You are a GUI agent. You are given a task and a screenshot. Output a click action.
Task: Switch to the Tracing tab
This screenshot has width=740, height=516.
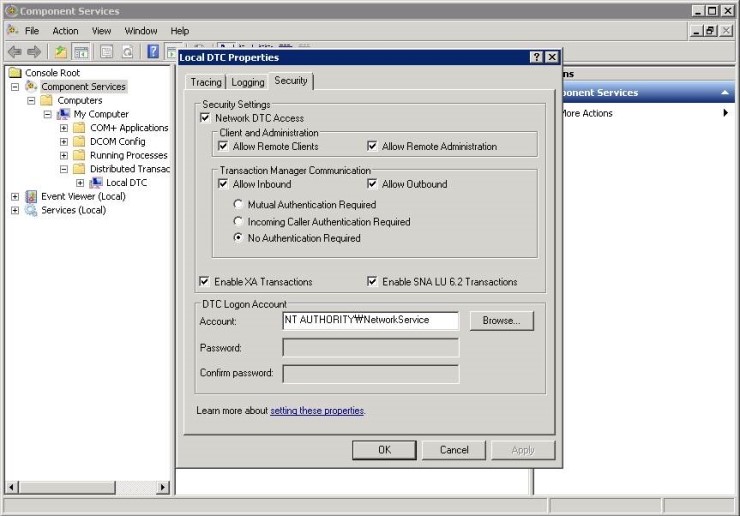click(x=206, y=82)
